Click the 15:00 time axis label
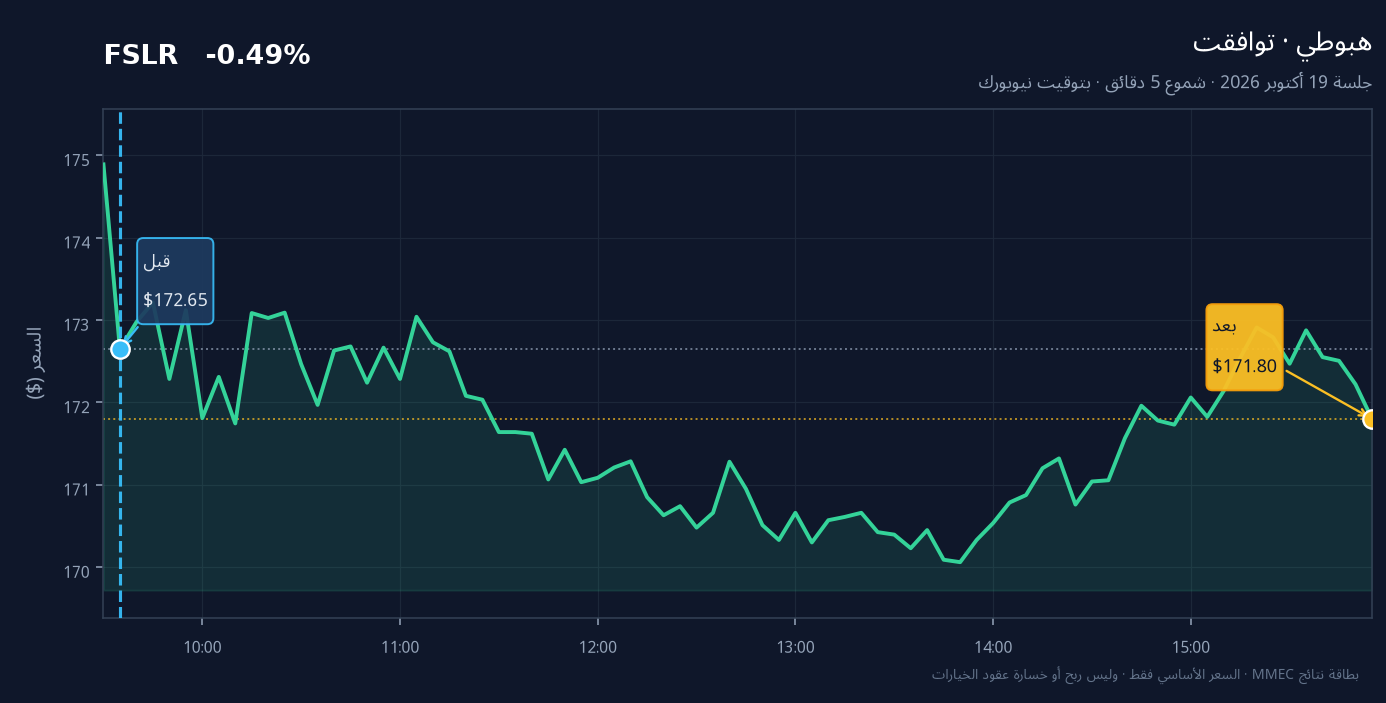 point(1190,647)
